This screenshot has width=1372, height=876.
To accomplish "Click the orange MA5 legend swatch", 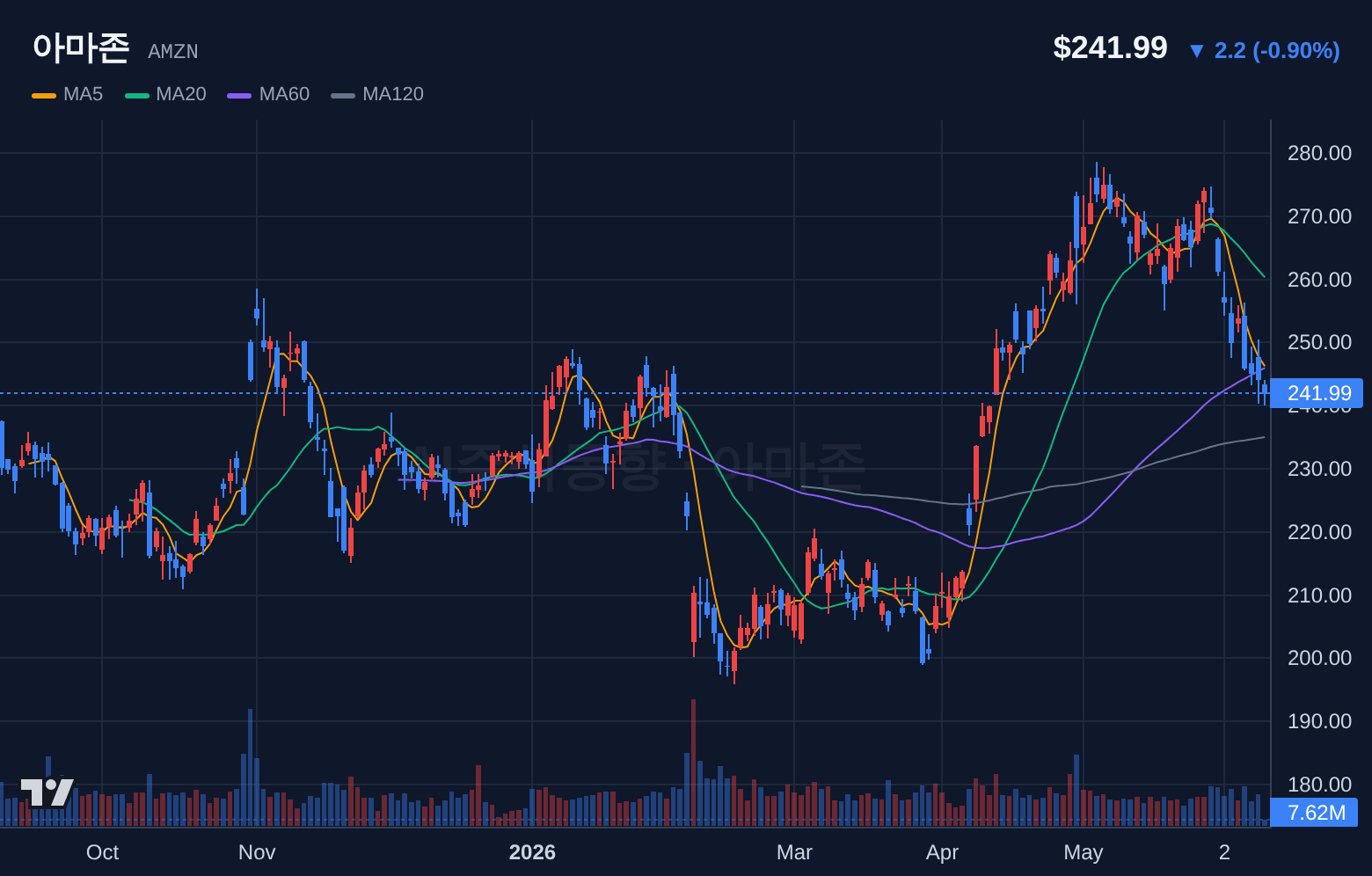I will (44, 95).
